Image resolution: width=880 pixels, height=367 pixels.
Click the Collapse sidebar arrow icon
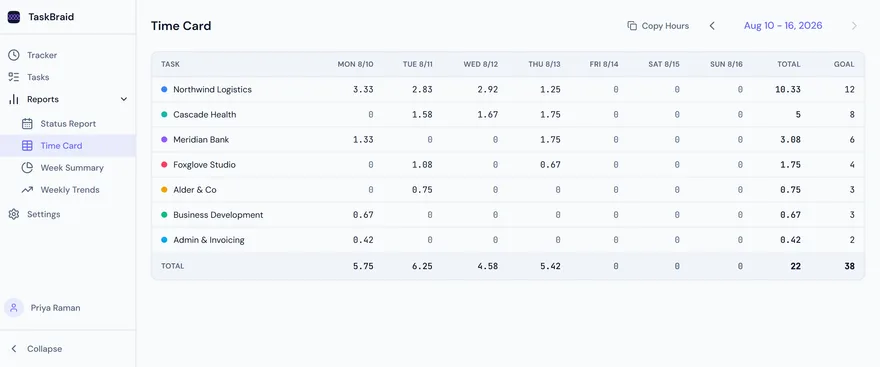click(14, 348)
